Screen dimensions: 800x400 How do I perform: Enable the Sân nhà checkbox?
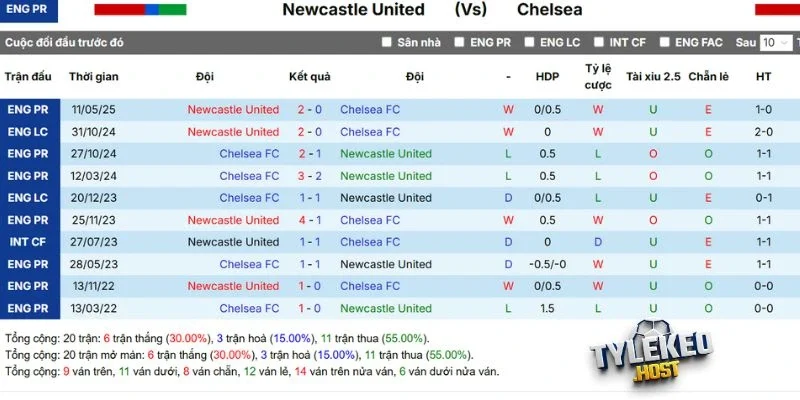click(x=387, y=43)
